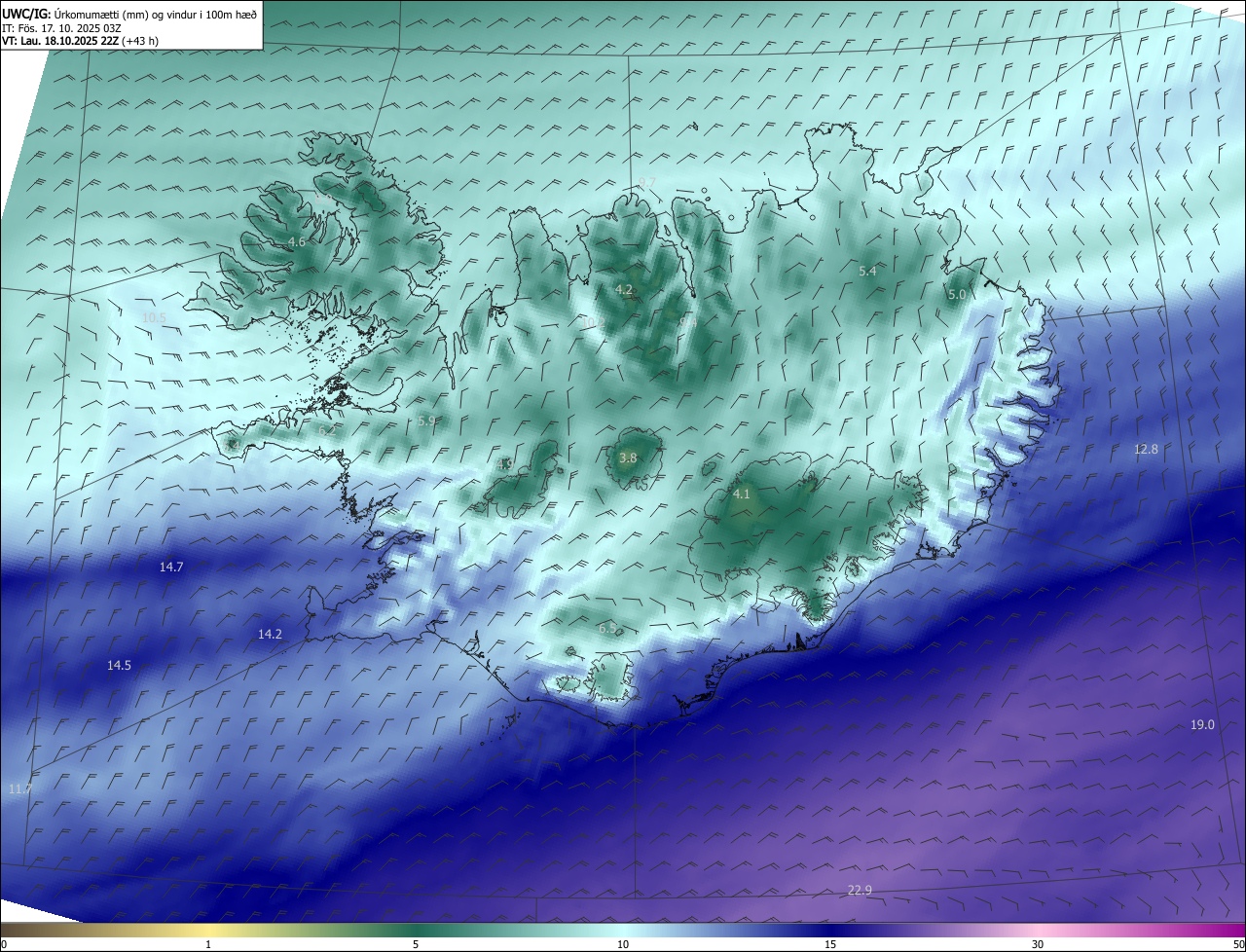Click the 14.5 value label
The height and width of the screenshot is (952, 1246).
pyautogui.click(x=119, y=665)
